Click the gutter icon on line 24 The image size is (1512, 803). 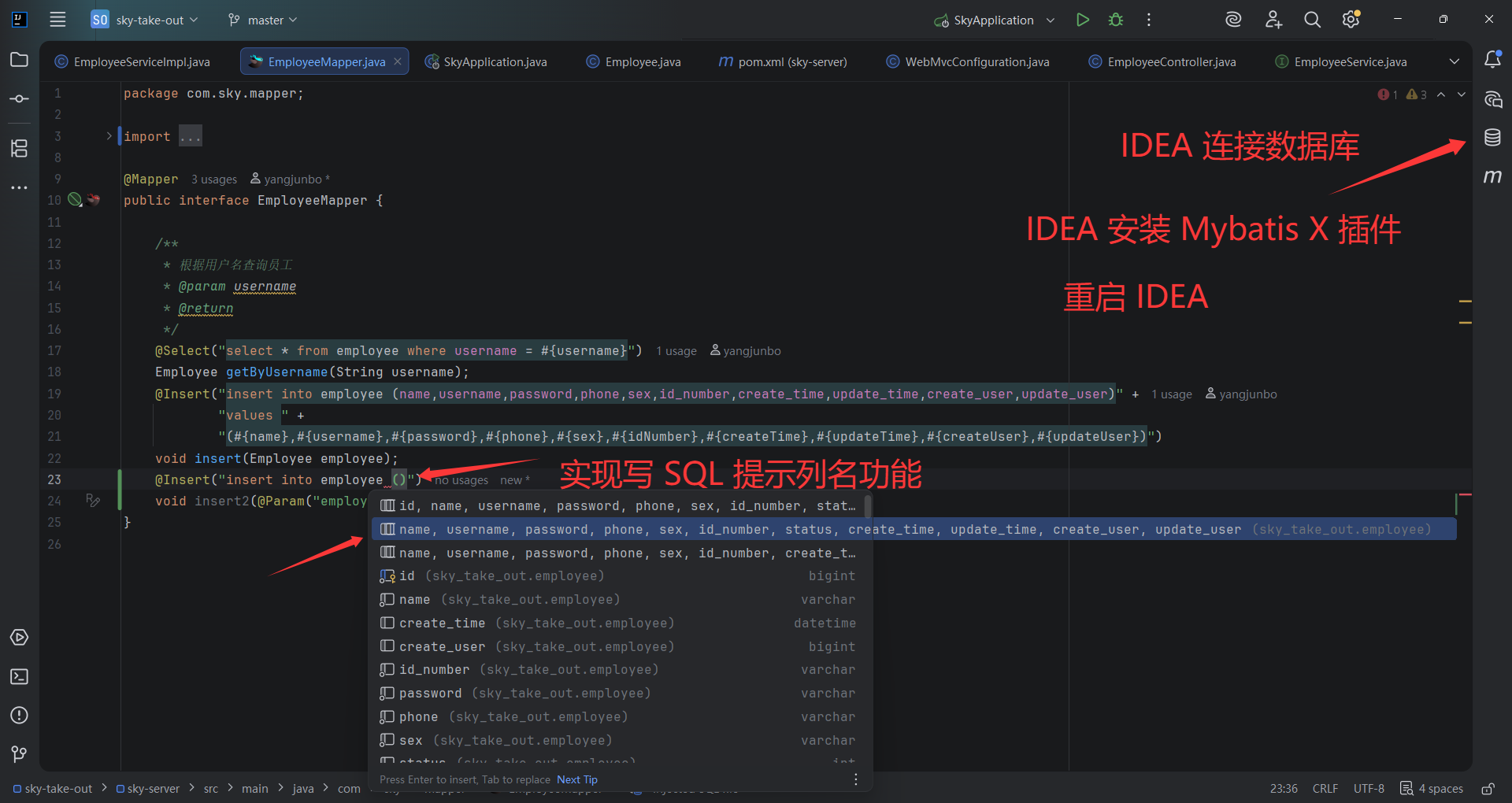[93, 501]
